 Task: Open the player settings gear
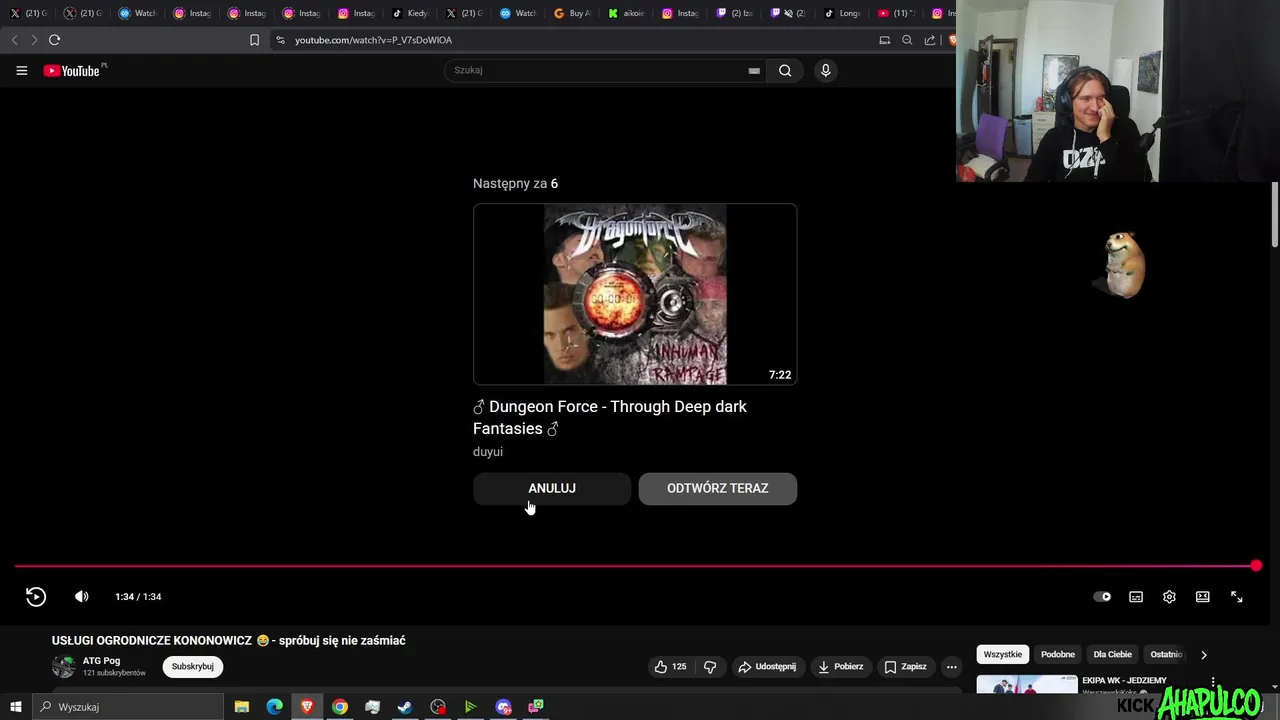(x=1169, y=597)
